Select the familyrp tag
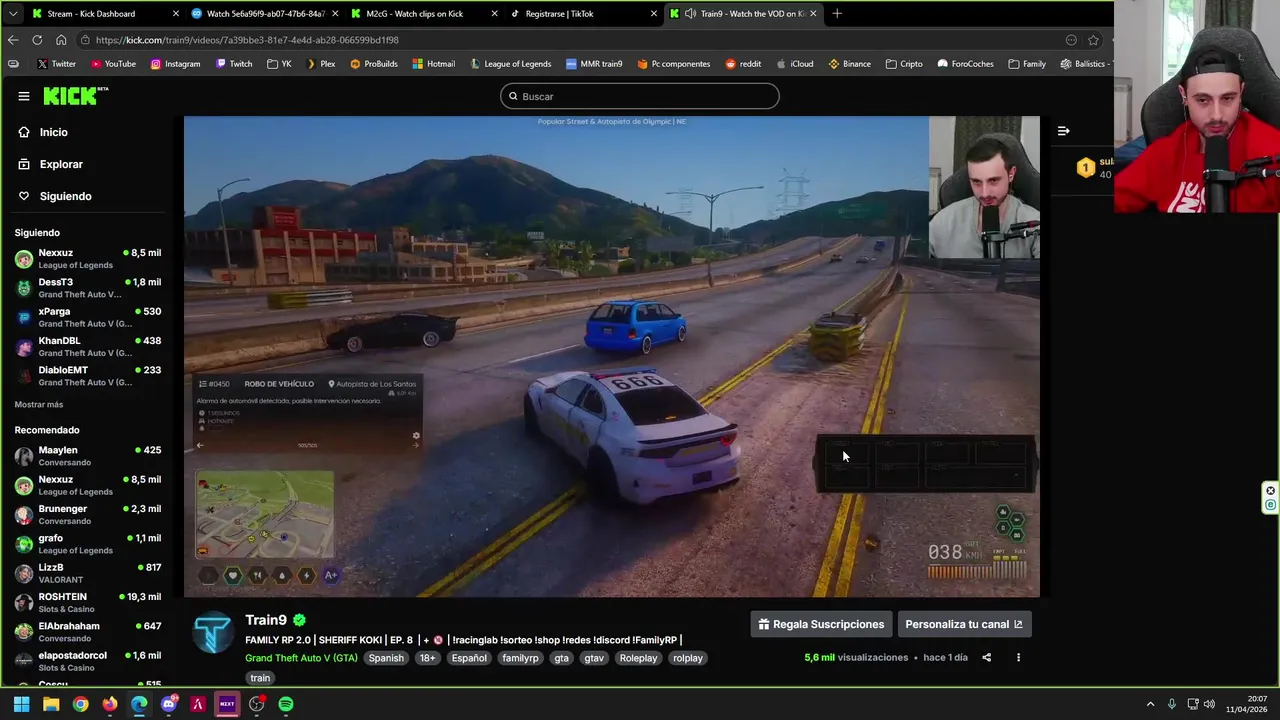The width and height of the screenshot is (1280, 720). click(520, 658)
